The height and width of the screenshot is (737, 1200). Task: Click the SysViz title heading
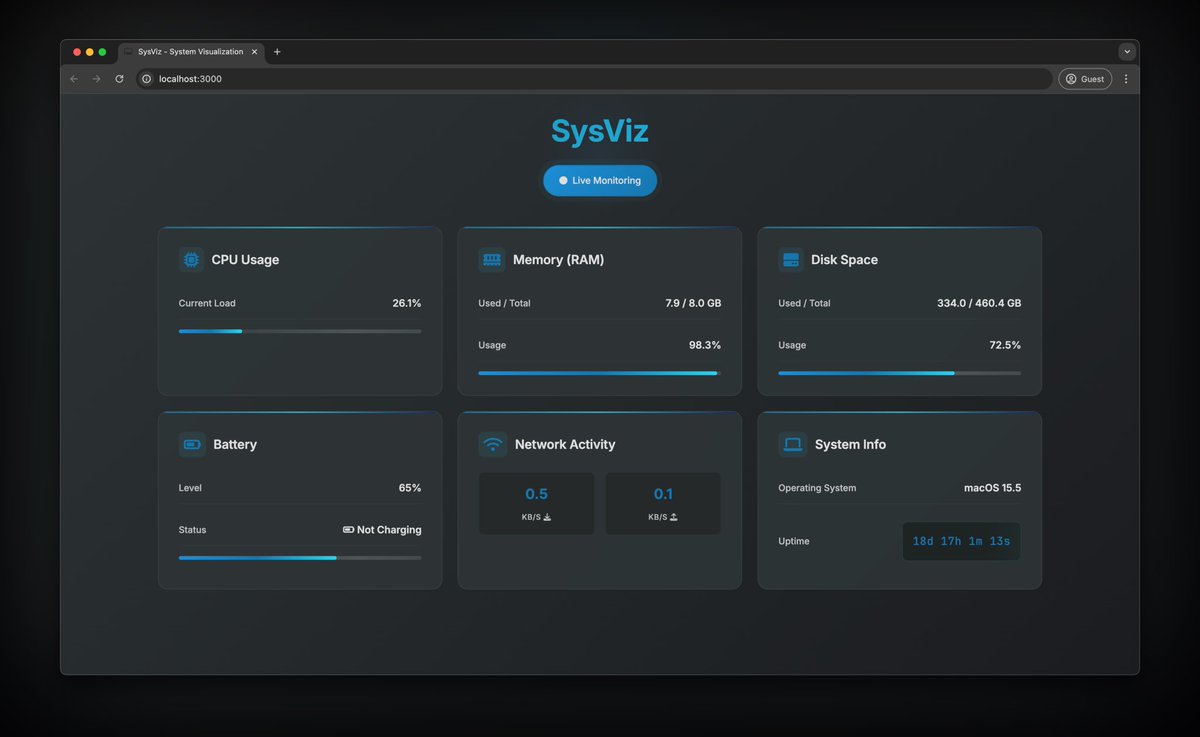point(600,131)
